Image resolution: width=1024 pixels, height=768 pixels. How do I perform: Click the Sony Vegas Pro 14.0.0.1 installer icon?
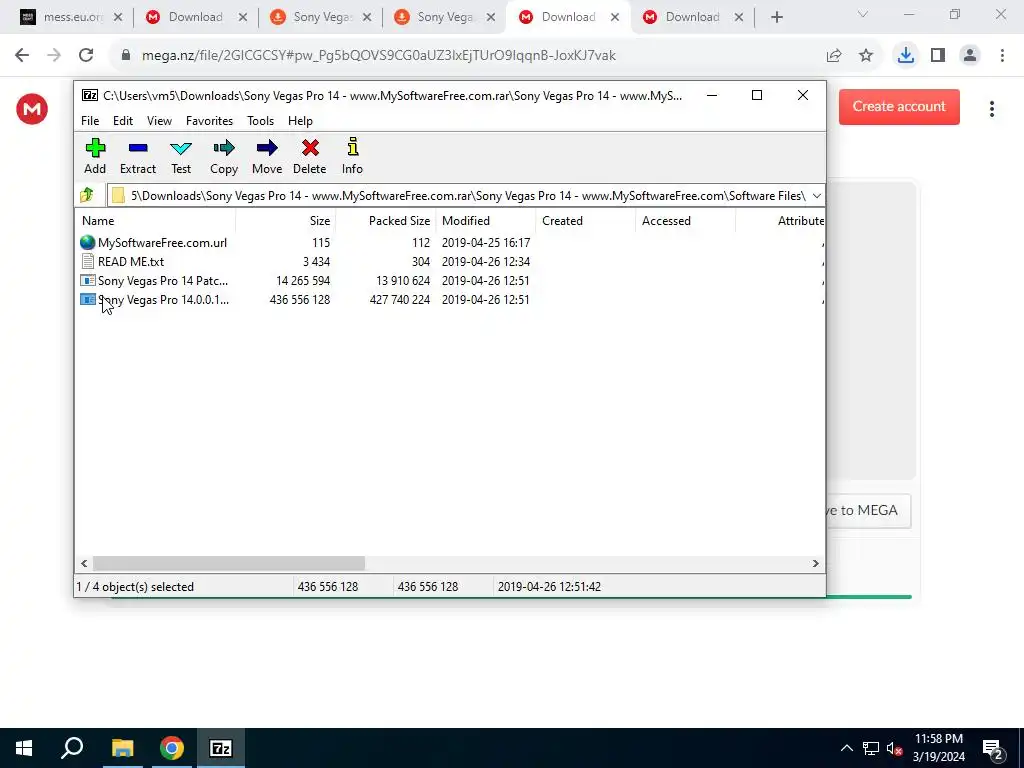click(88, 299)
